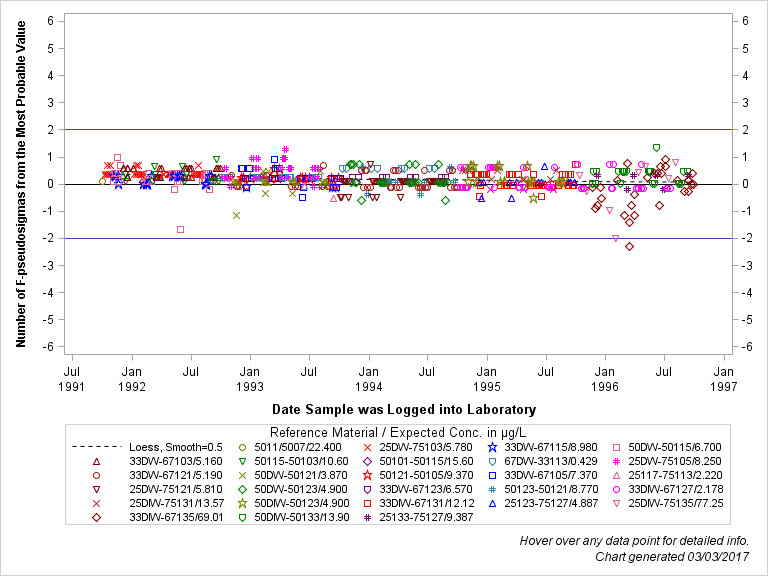Click the pink square outlier near -1.7 in mid-1992
Image resolution: width=768 pixels, height=576 pixels.
pos(180,229)
